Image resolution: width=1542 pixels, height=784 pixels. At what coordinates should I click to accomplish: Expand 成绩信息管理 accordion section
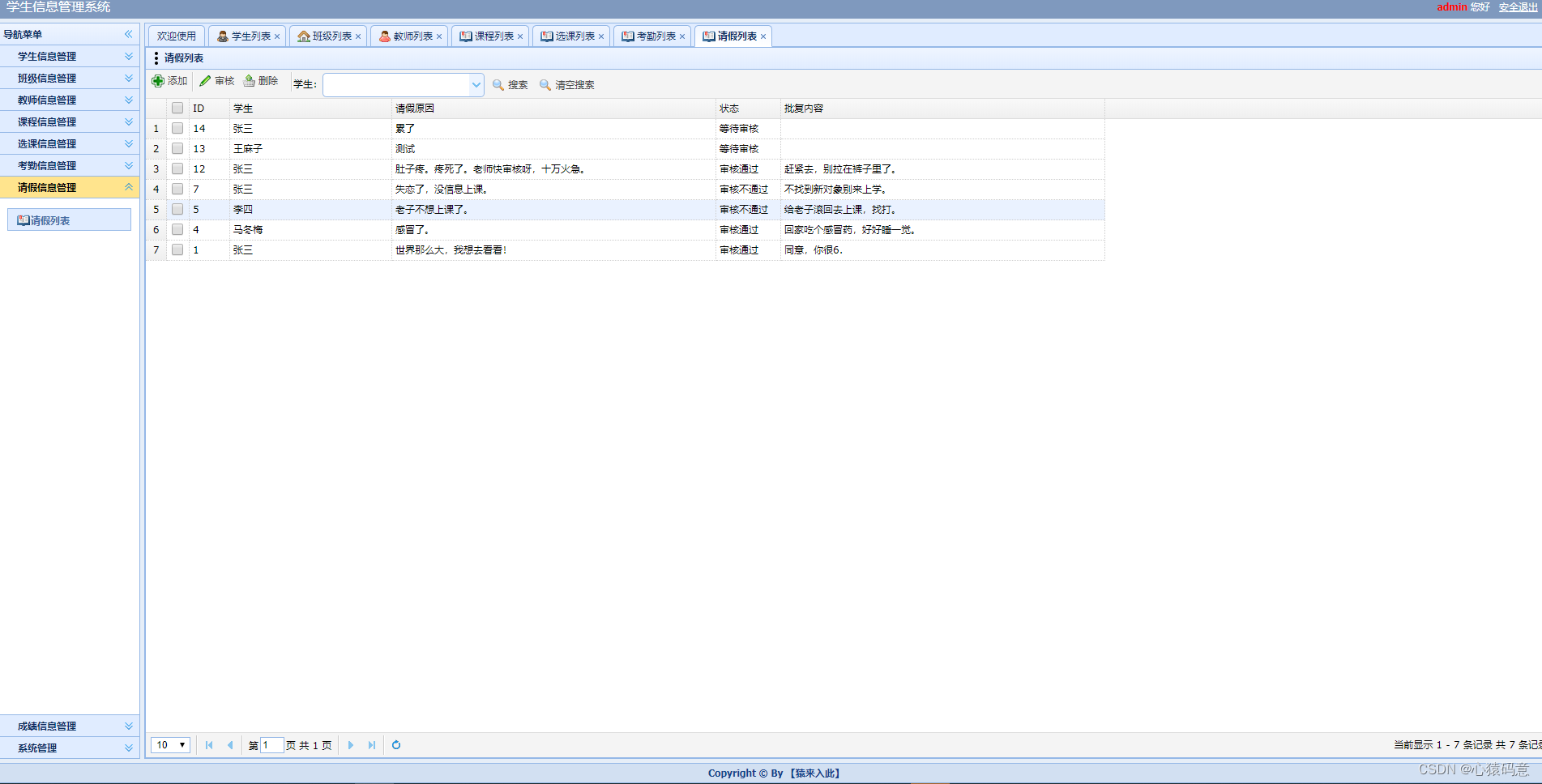[x=70, y=726]
